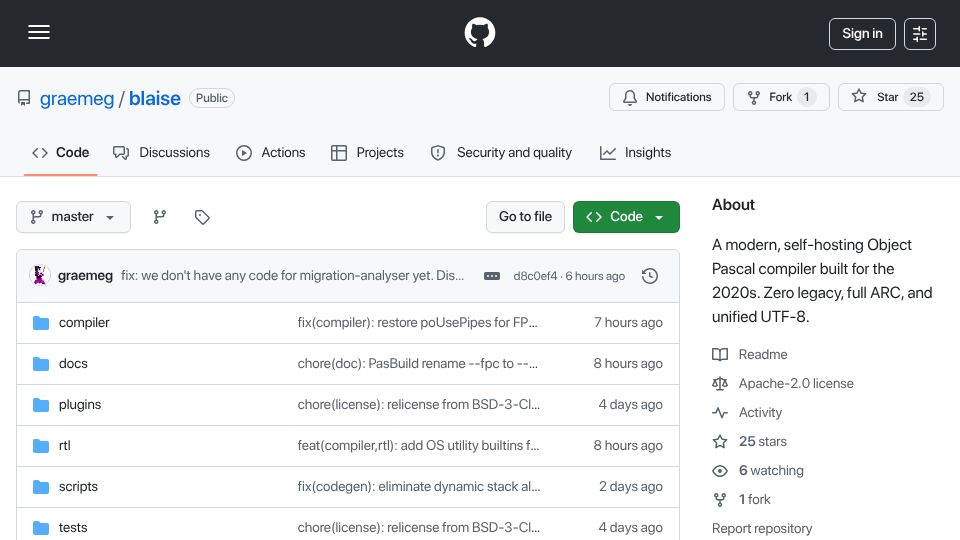
Task: Click the '2 days ago' scripts timestamp
Action: pos(631,487)
